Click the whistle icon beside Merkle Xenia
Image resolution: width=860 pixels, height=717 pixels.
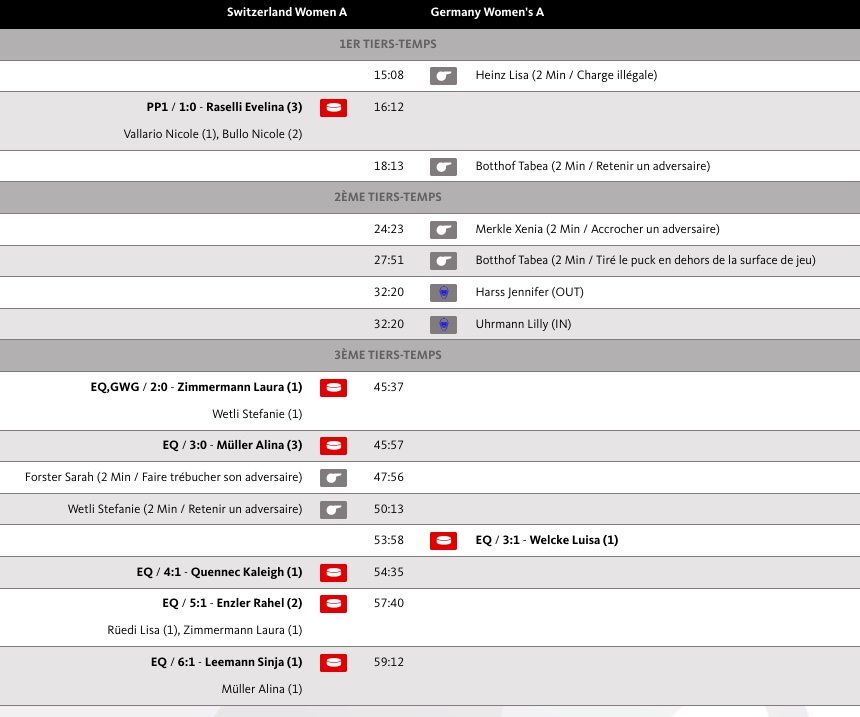pyautogui.click(x=443, y=230)
